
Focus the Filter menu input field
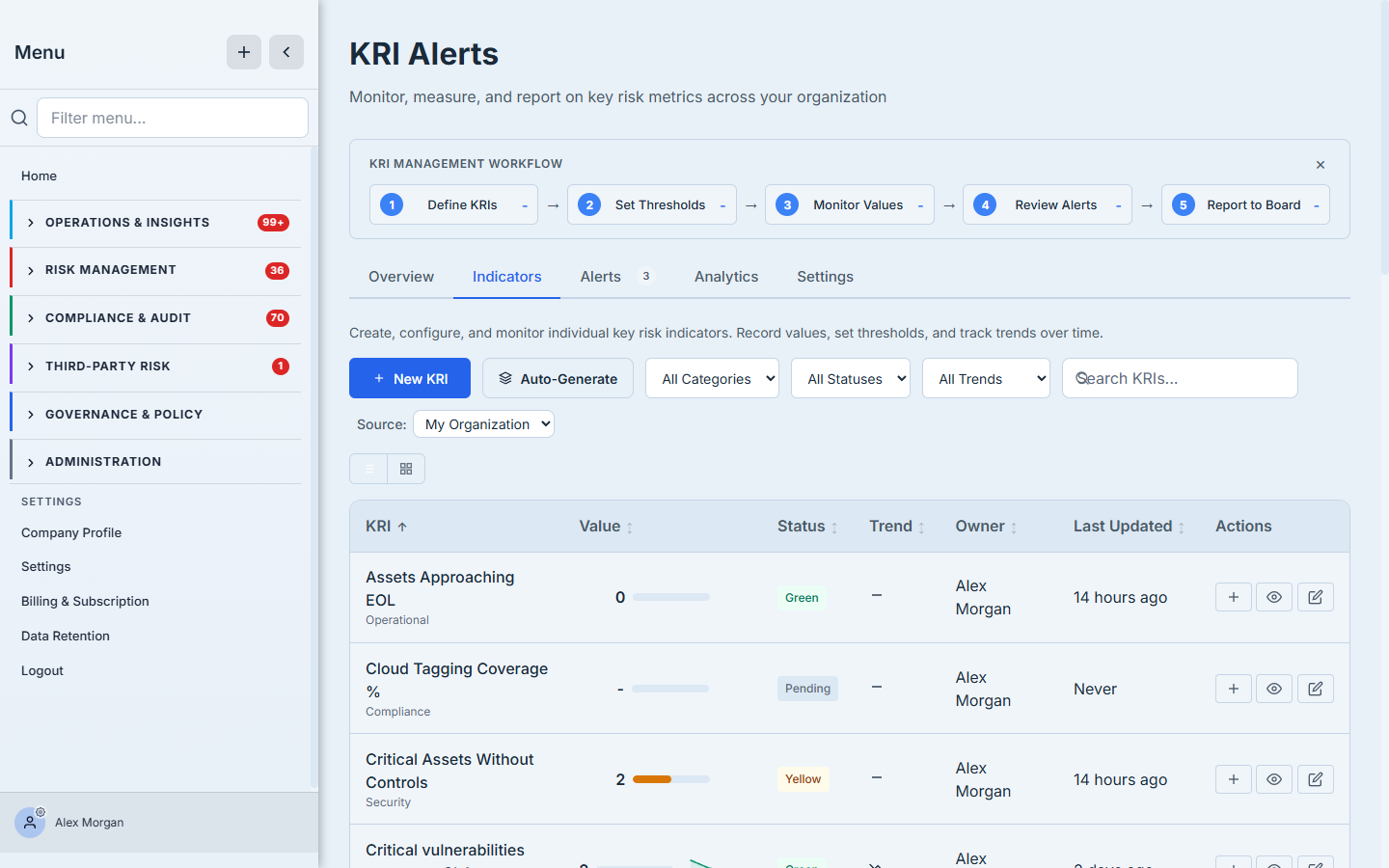pyautogui.click(x=173, y=118)
